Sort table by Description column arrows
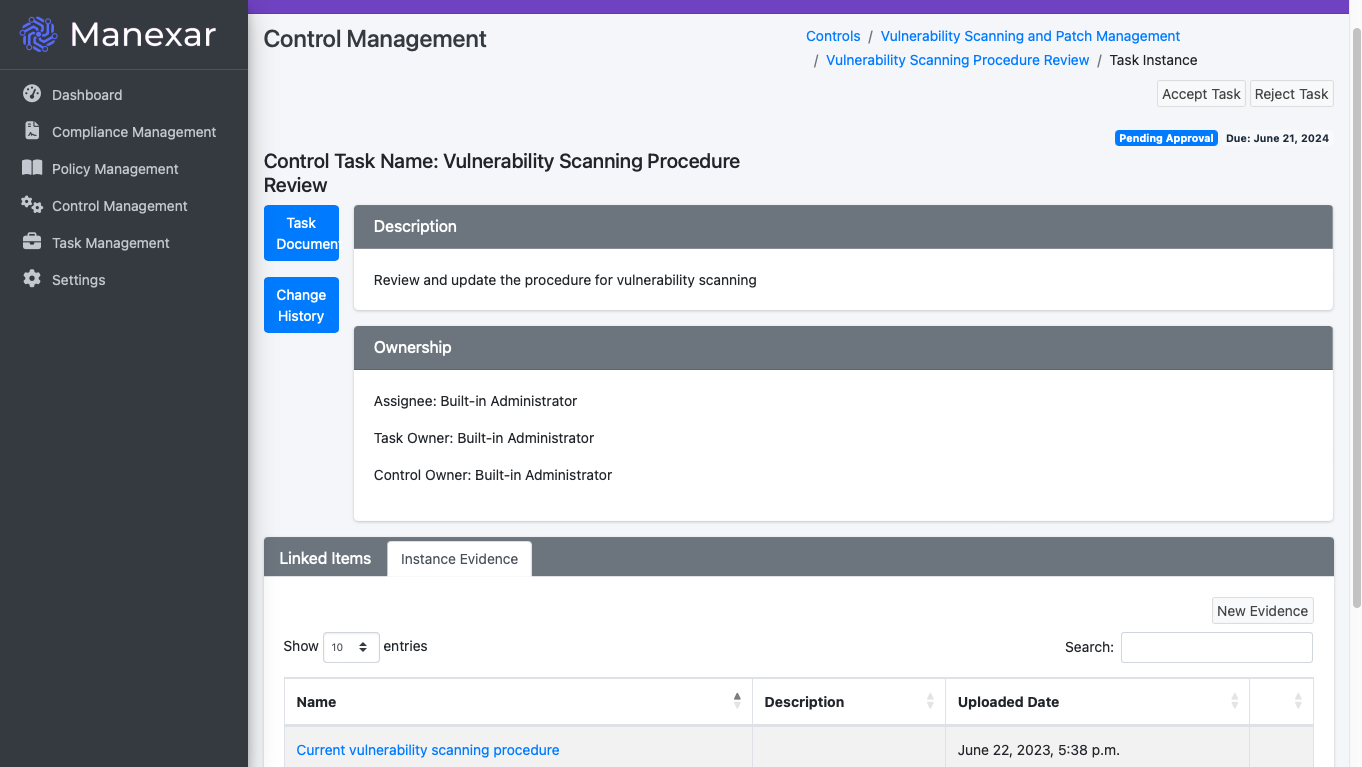Image resolution: width=1362 pixels, height=767 pixels. pos(930,701)
